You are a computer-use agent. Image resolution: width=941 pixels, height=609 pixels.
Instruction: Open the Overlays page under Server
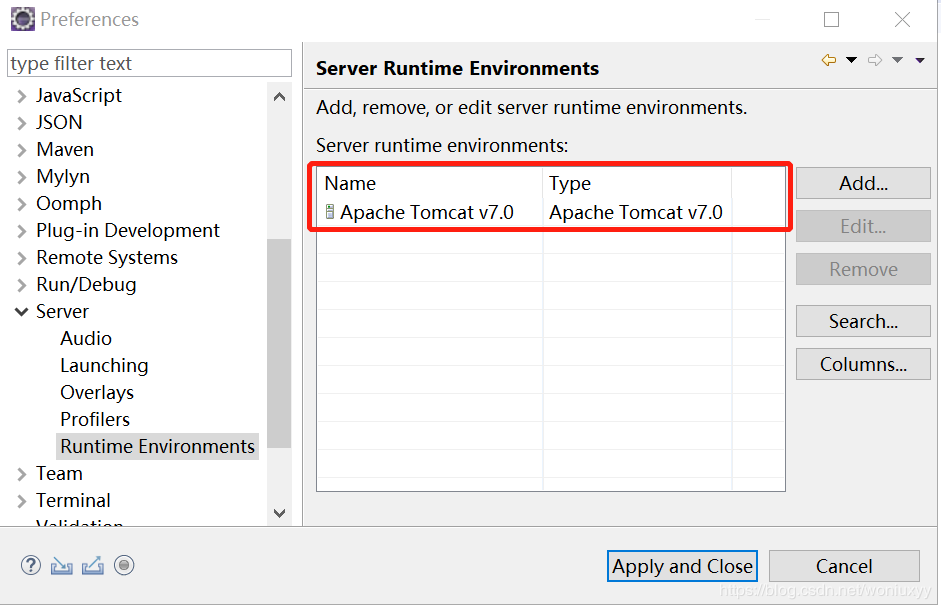tap(97, 392)
